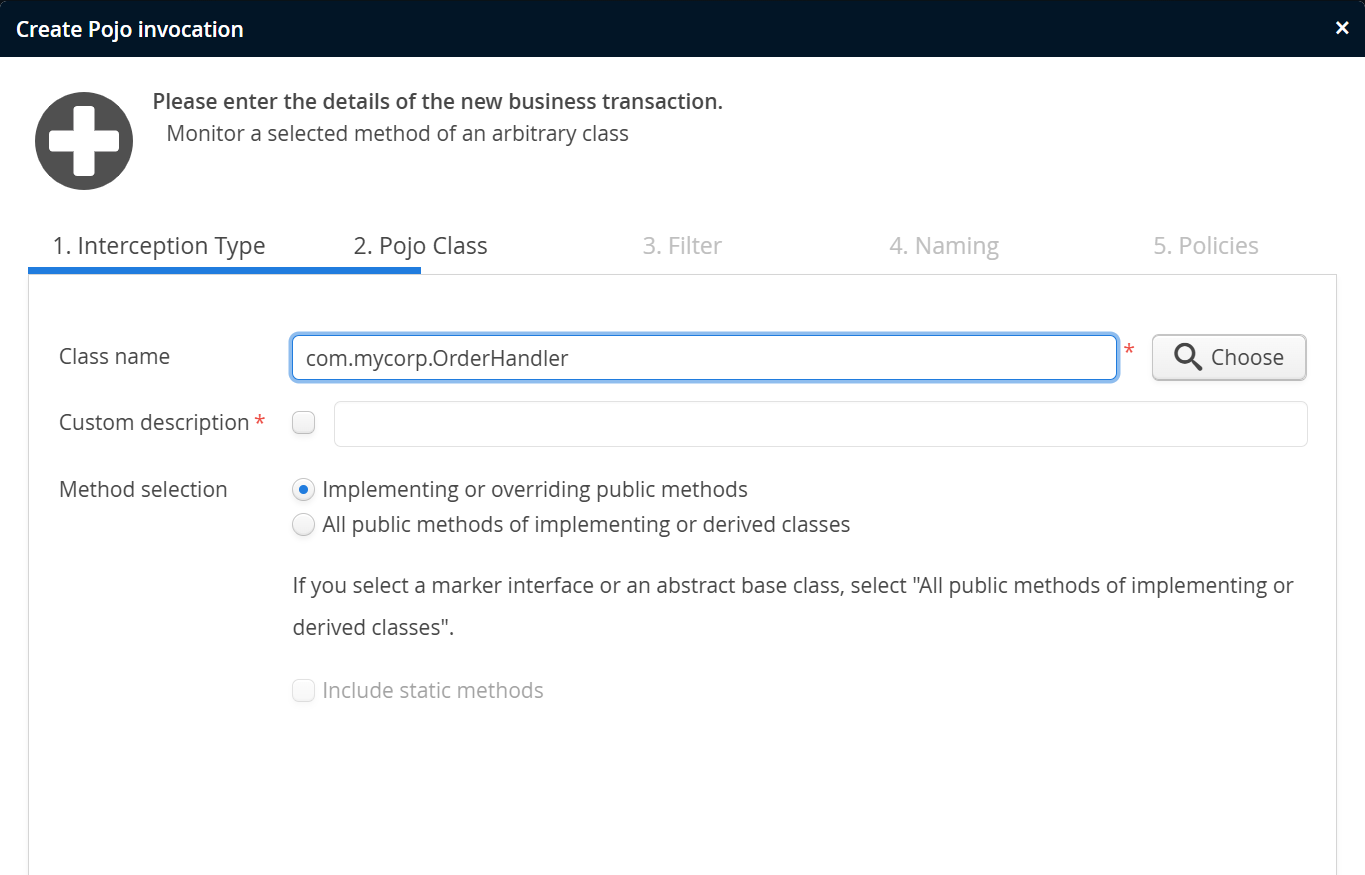
Task: Close the Create Pojo invocation dialog
Action: click(1342, 28)
